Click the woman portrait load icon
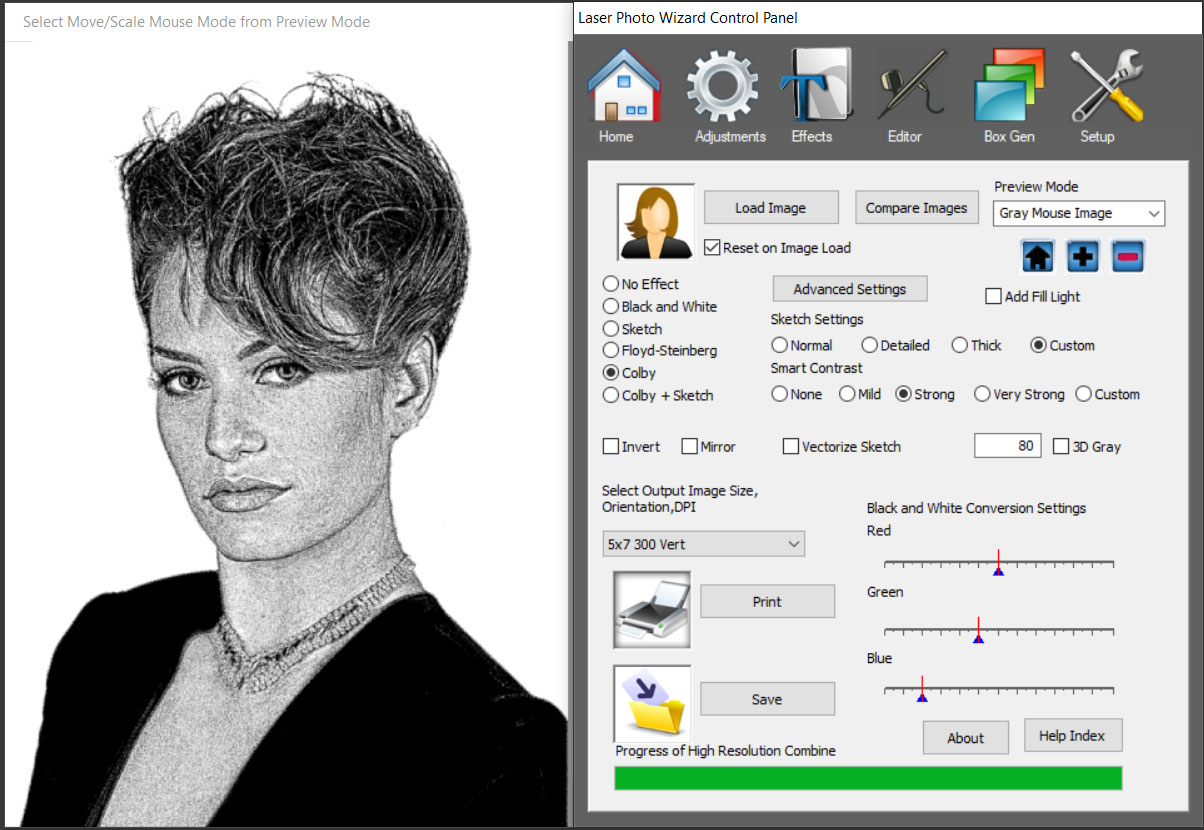The width and height of the screenshot is (1204, 830). click(x=656, y=222)
